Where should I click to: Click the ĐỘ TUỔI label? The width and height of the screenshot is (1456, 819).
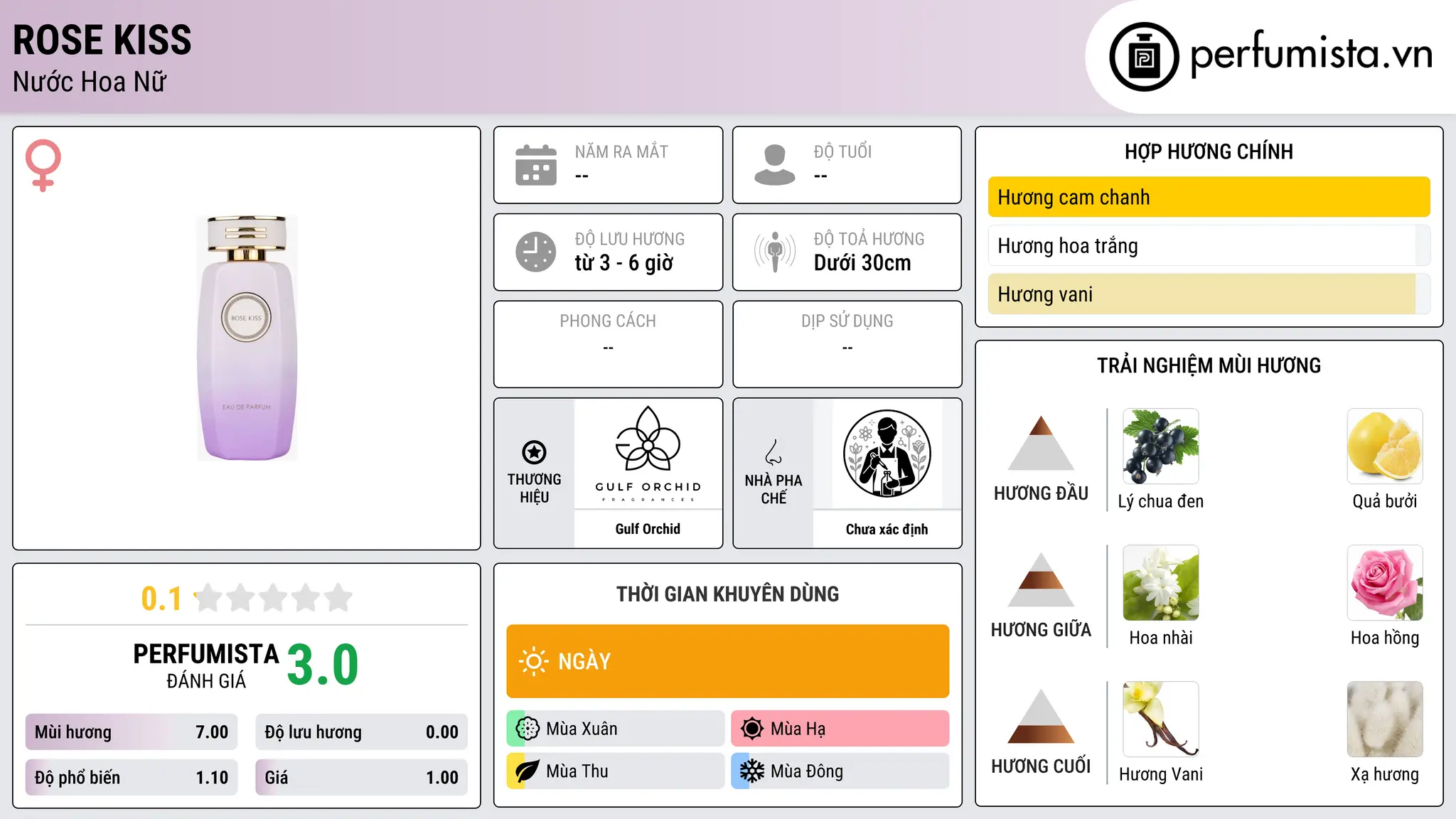tap(843, 152)
